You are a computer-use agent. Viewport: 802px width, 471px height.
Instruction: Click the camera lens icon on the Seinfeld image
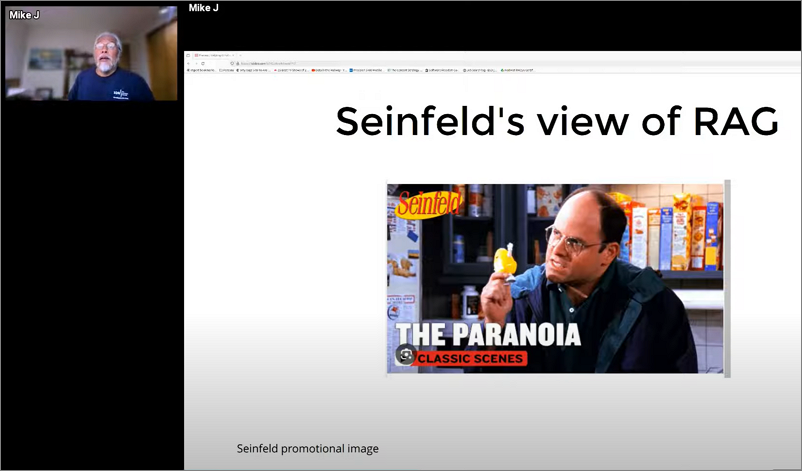tap(406, 354)
